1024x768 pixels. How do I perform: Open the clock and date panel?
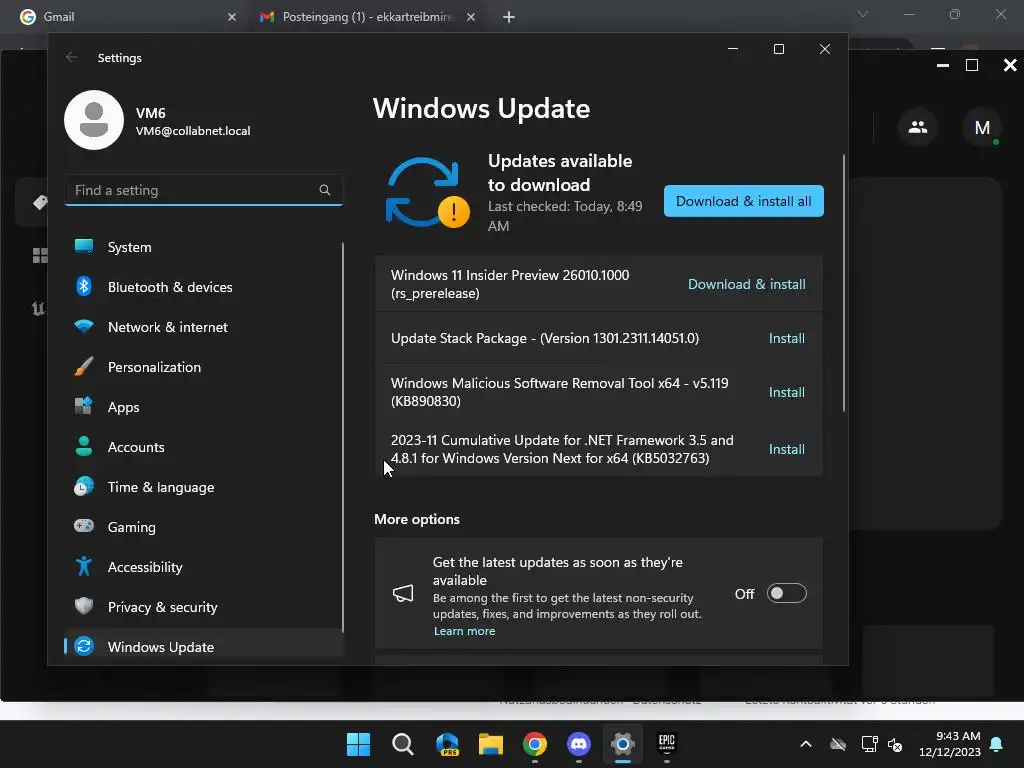pyautogui.click(x=950, y=744)
